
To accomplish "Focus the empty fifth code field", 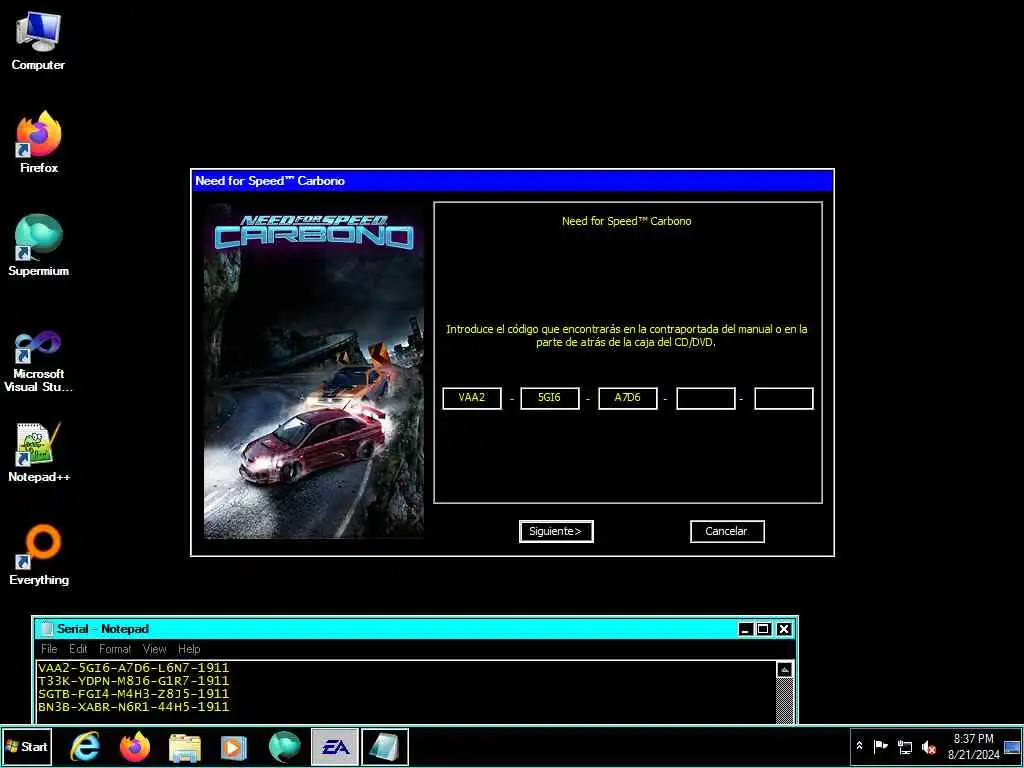I will coord(784,398).
